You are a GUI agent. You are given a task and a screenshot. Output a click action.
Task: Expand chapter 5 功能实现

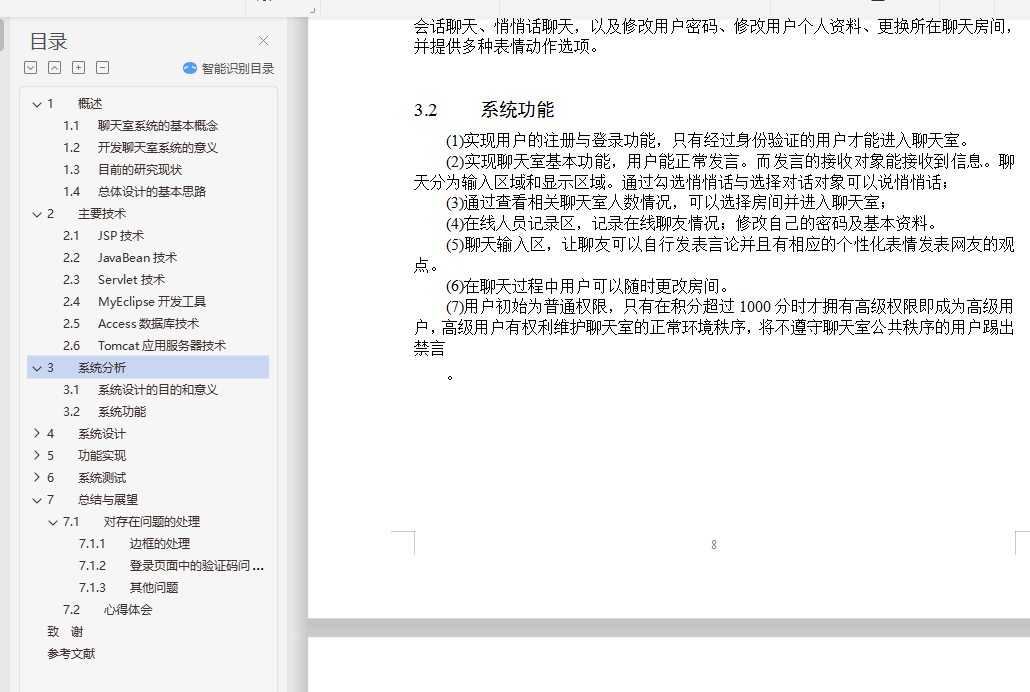point(37,455)
